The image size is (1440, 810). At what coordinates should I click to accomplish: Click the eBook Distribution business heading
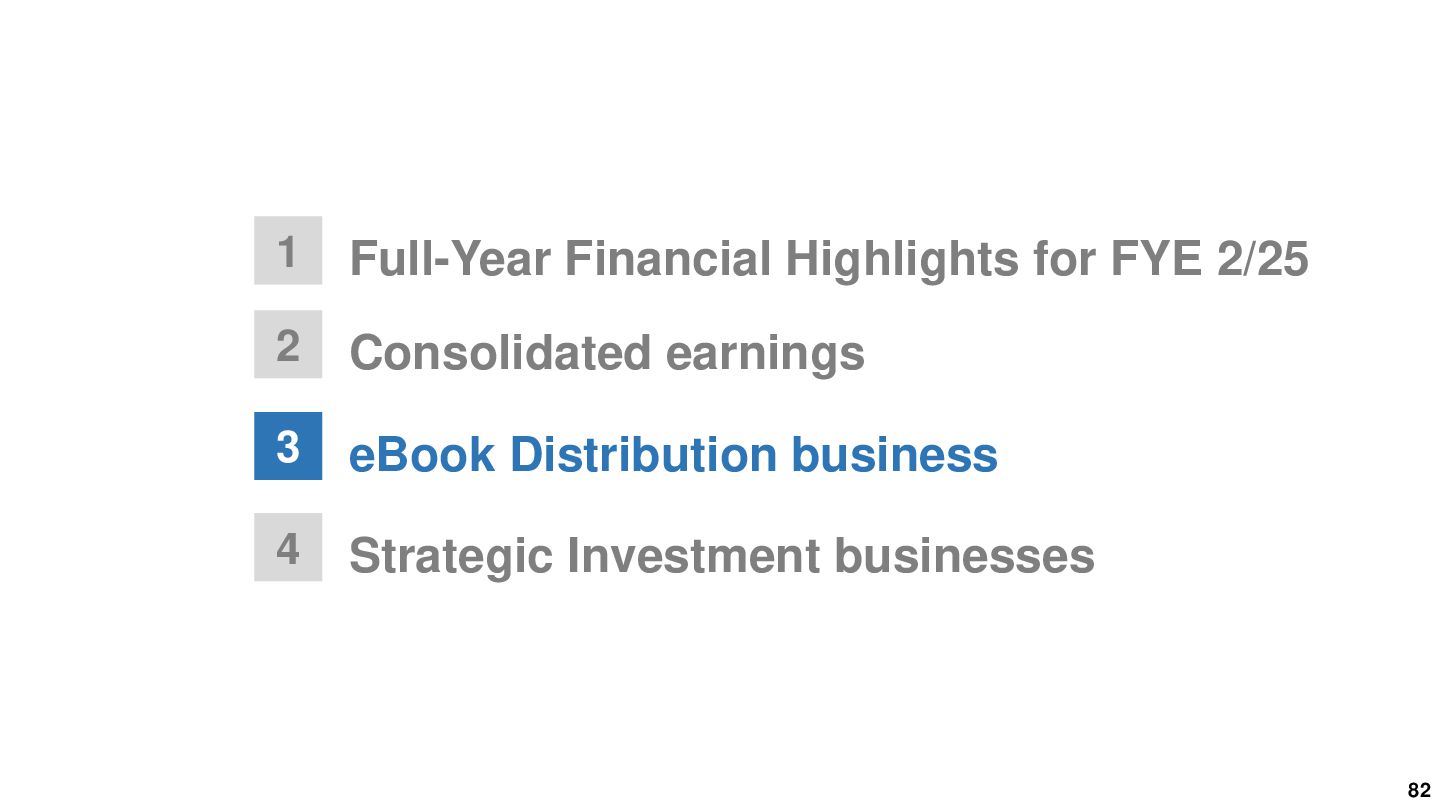point(673,455)
